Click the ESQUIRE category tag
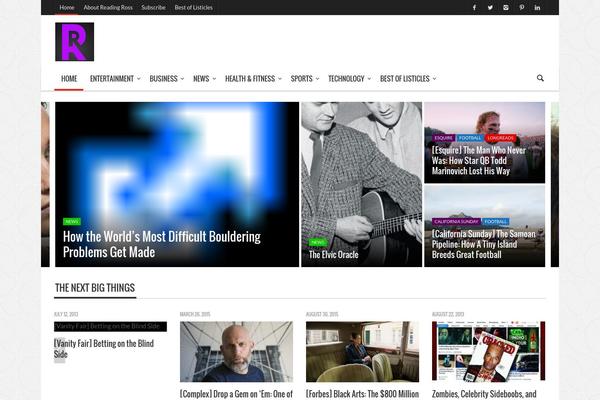 coord(443,138)
